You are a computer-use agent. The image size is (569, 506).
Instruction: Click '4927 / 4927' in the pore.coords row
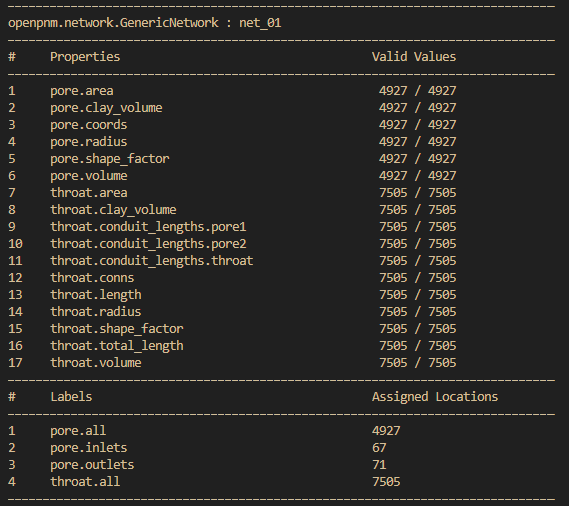[x=417, y=125]
